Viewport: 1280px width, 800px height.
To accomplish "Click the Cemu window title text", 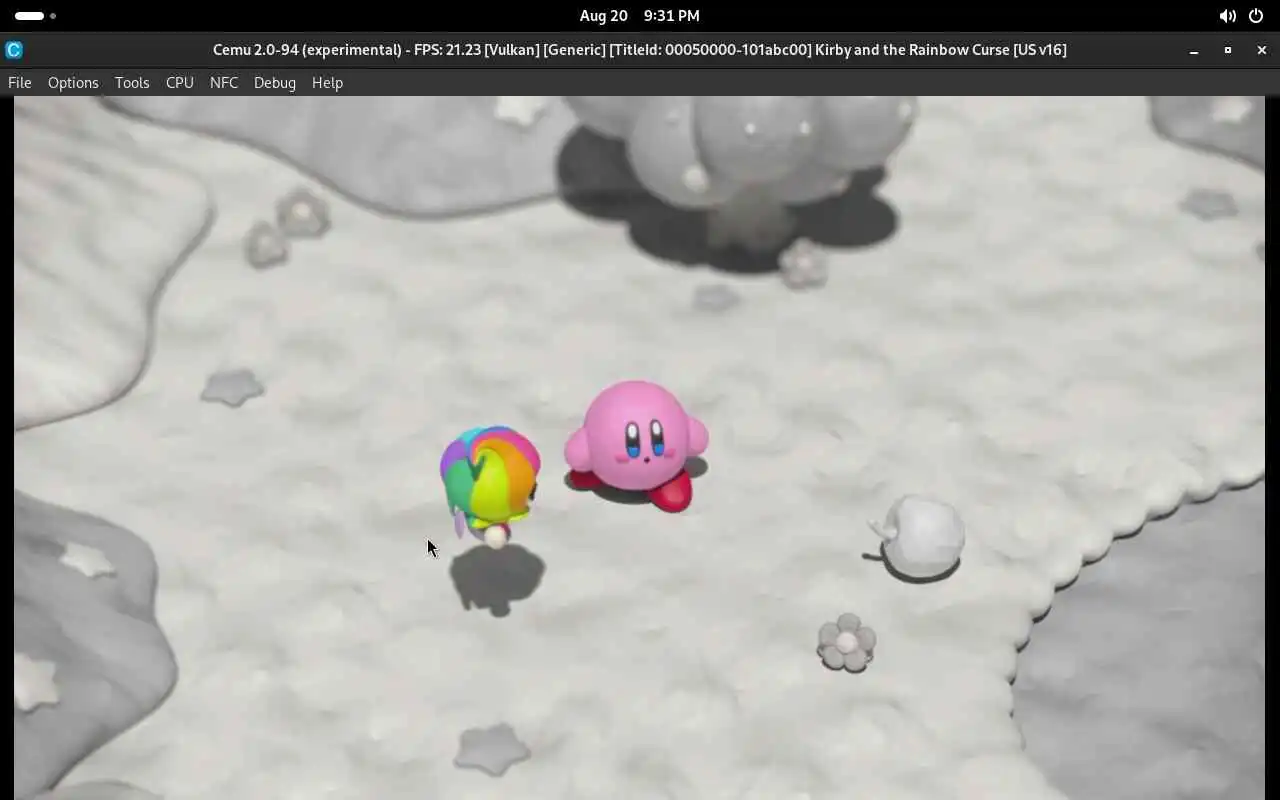I will (640, 49).
